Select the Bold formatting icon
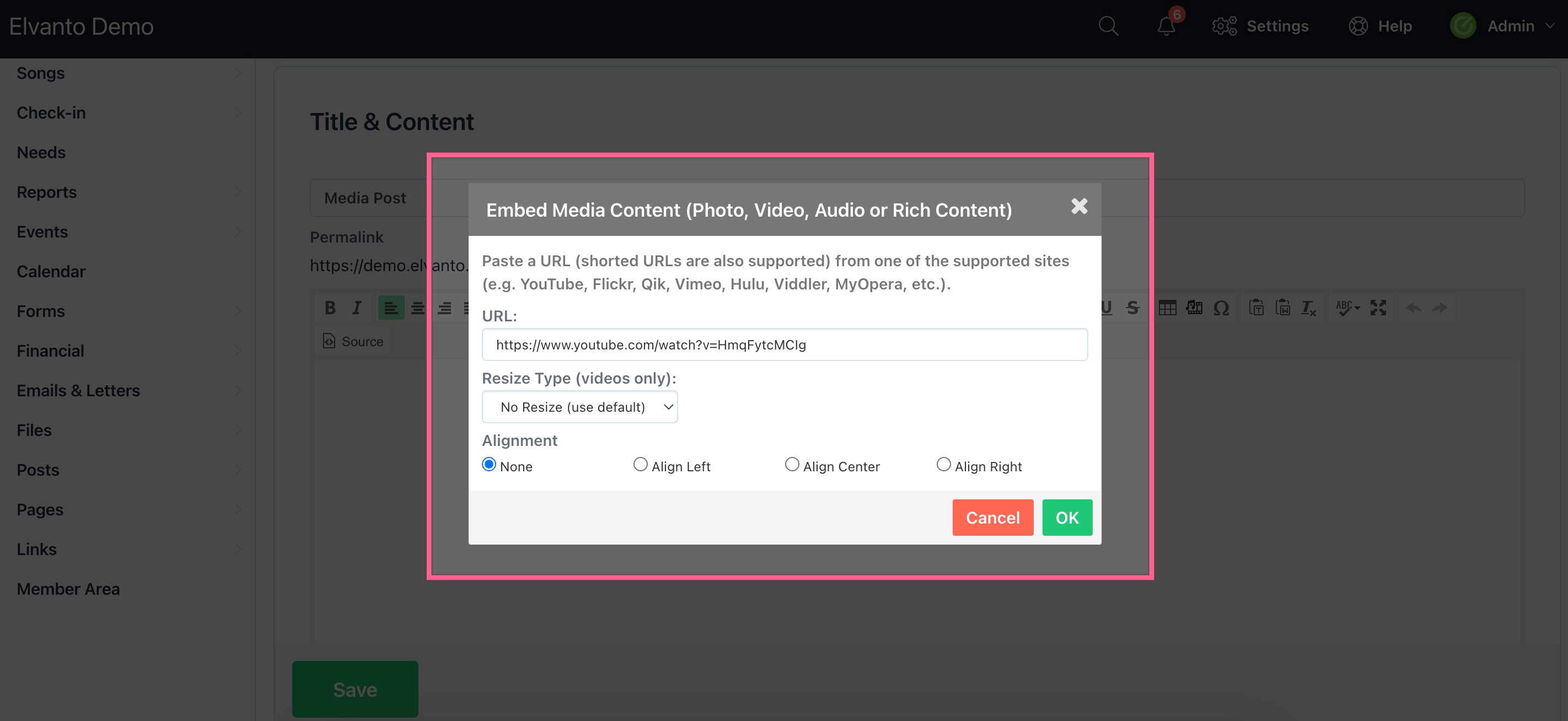The width and height of the screenshot is (1568, 721). pyautogui.click(x=329, y=307)
